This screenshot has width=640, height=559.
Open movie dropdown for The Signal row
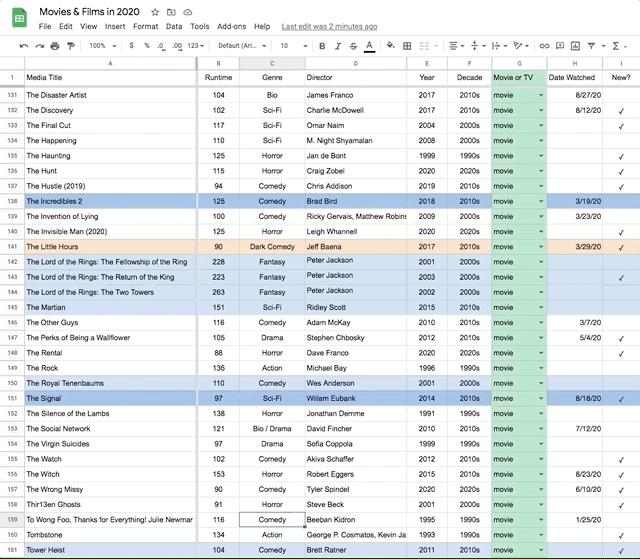[541, 398]
